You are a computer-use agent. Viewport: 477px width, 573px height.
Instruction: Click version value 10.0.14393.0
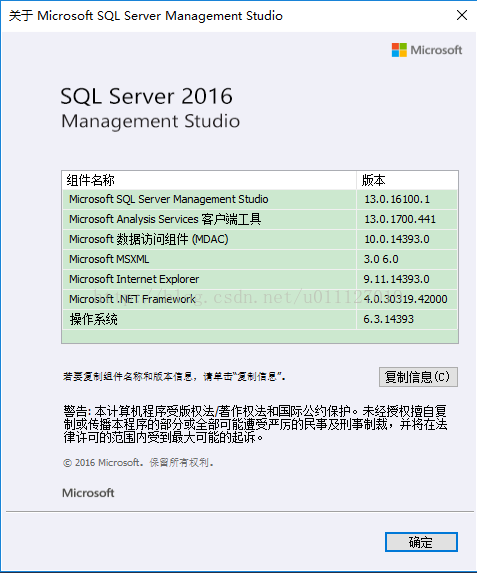pos(397,239)
